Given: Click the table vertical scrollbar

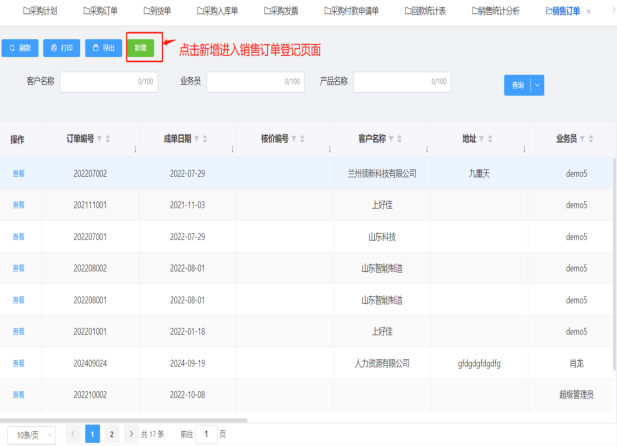Looking at the screenshot, I should click(615, 264).
